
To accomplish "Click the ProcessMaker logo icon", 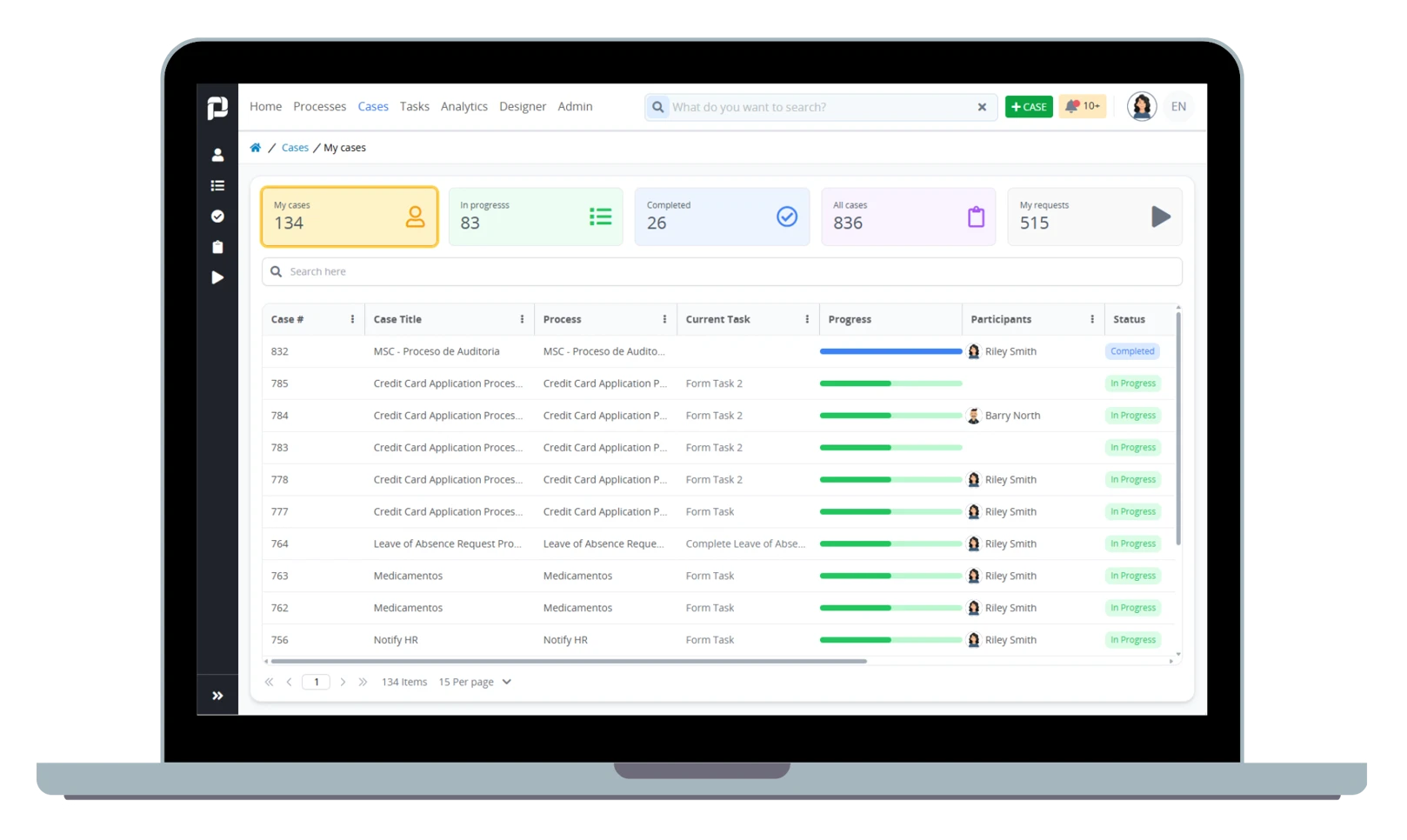I will [217, 107].
